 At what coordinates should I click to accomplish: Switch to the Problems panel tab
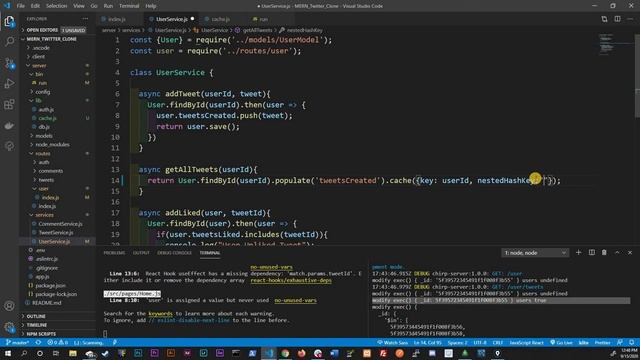pos(114,253)
